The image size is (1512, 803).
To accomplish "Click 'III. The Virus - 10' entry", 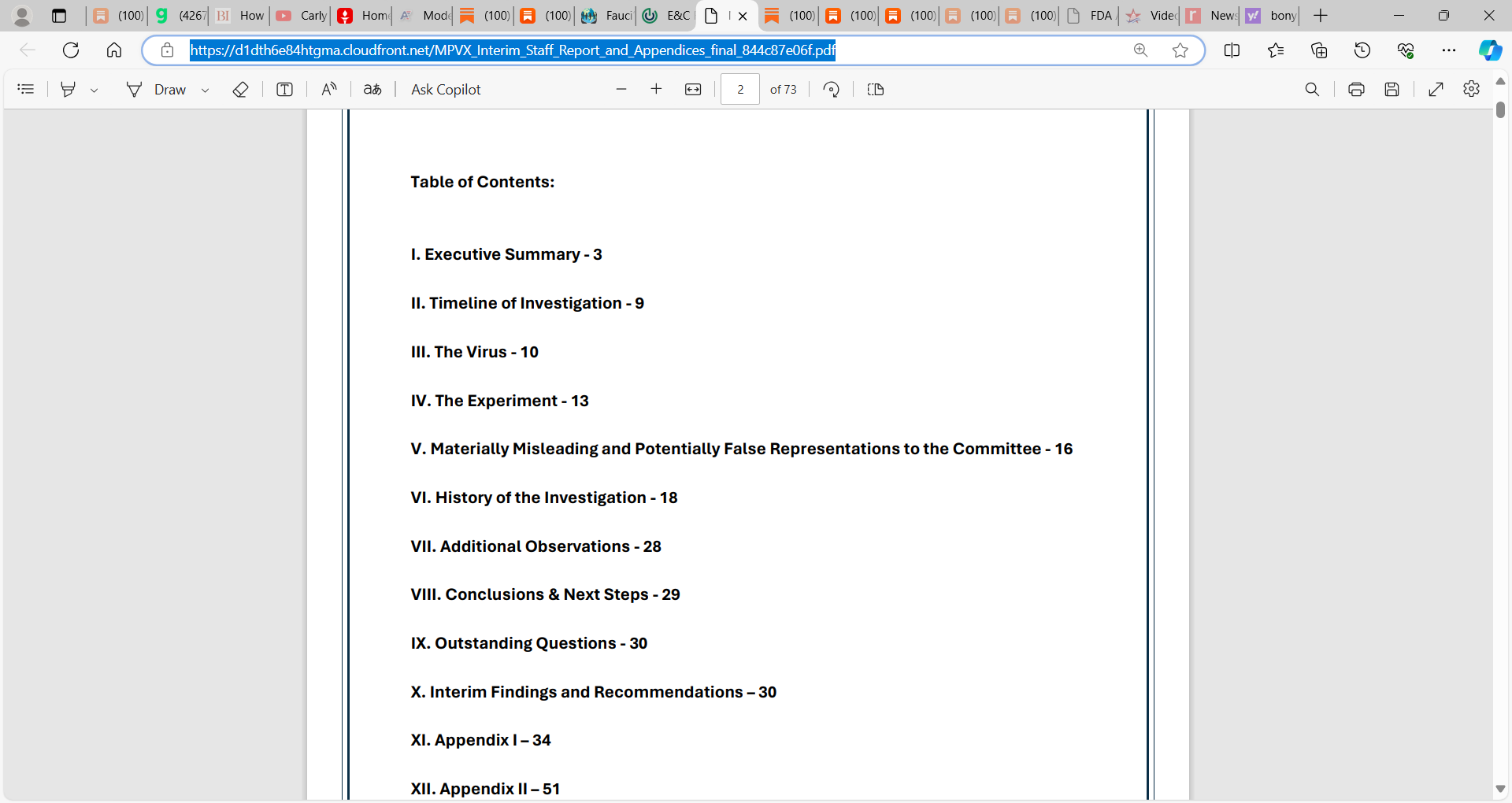I will pyautogui.click(x=474, y=352).
